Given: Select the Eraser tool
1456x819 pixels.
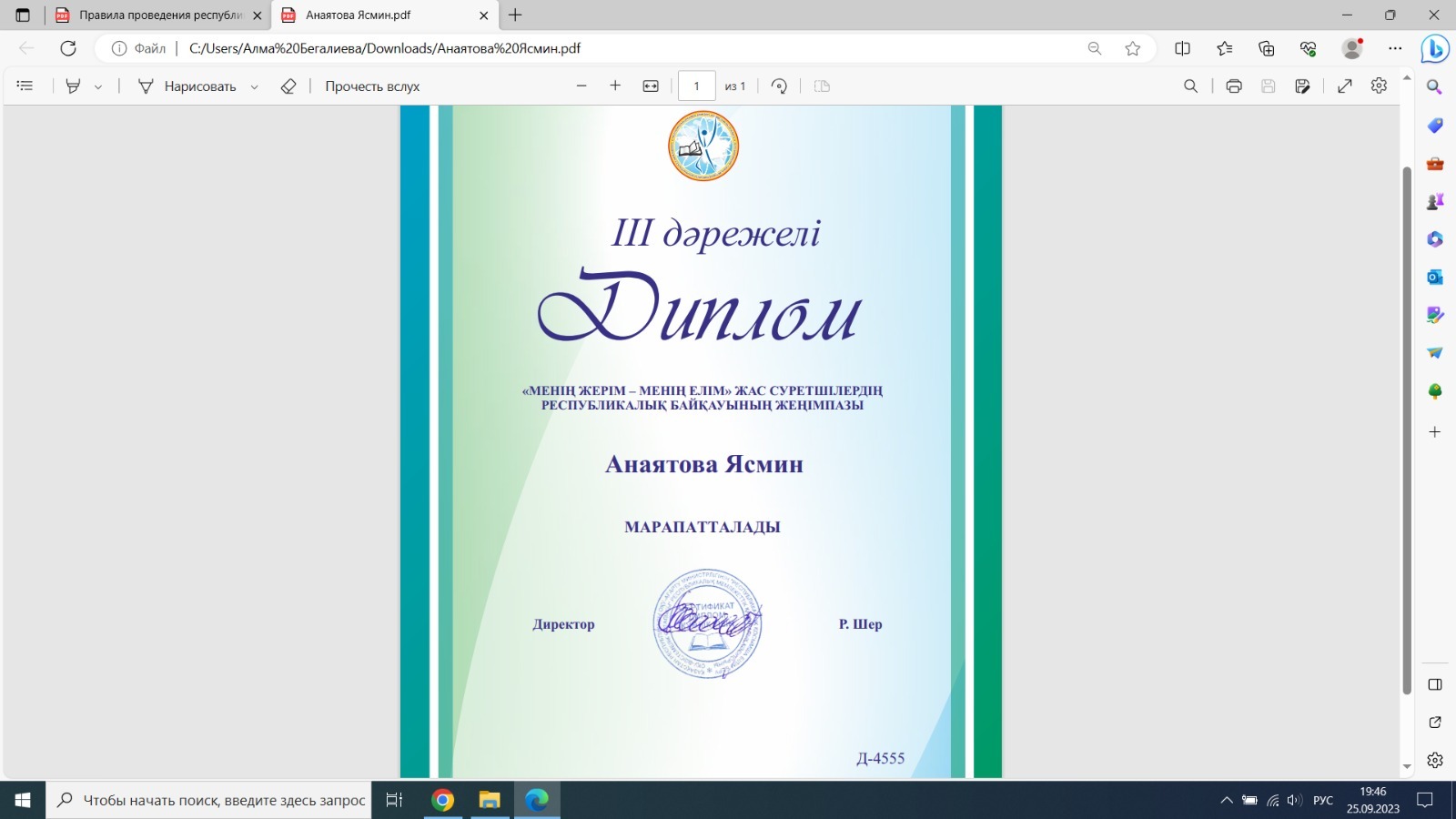Looking at the screenshot, I should [x=288, y=86].
